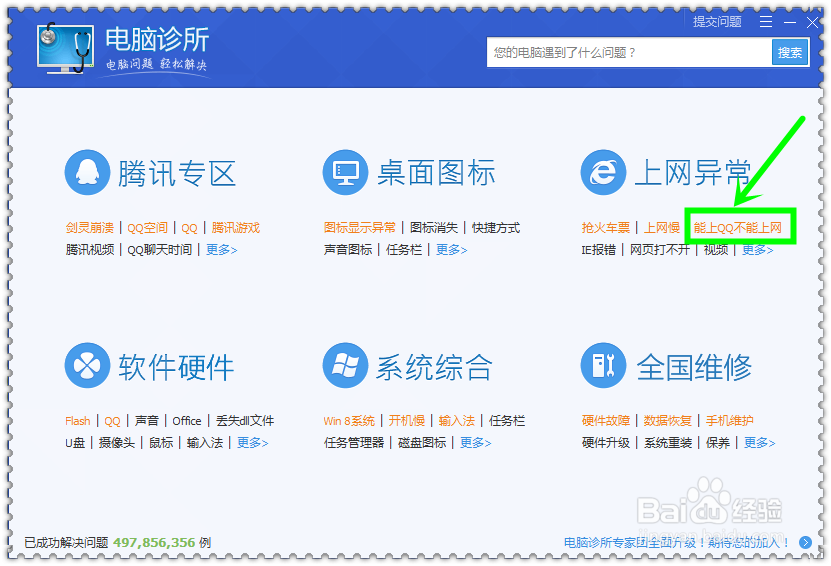
Task: Click the 搜索 button
Action: 790,52
